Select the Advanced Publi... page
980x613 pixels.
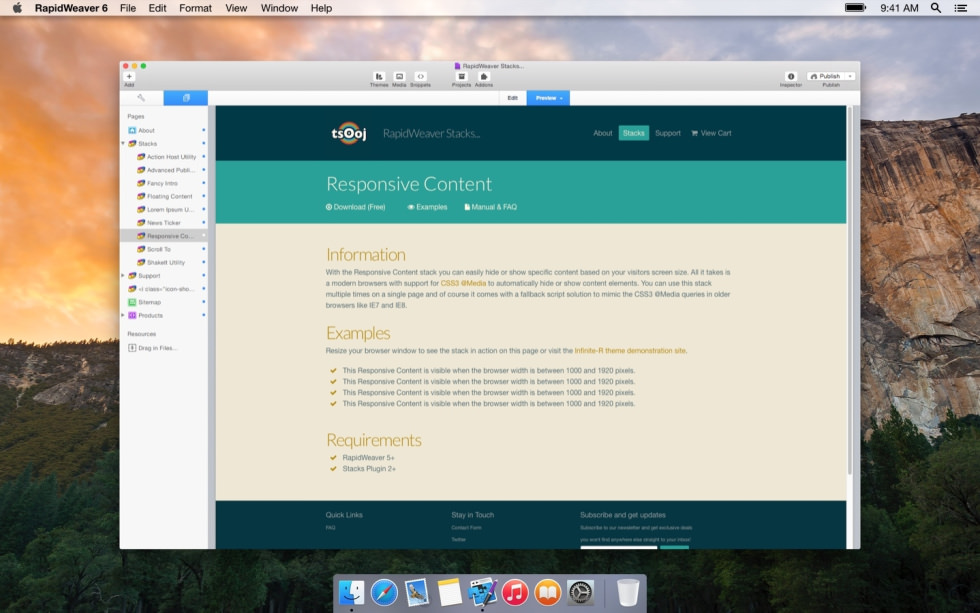click(x=171, y=170)
